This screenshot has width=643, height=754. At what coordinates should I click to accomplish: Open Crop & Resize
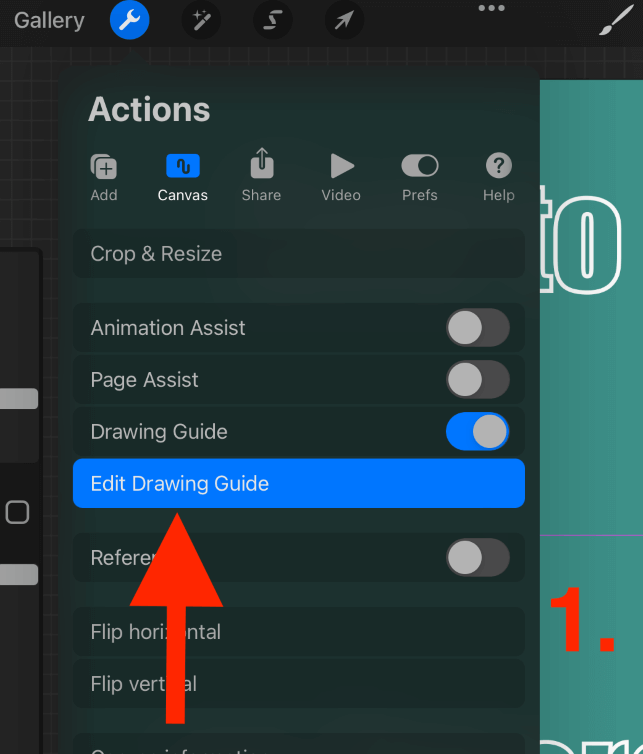(299, 253)
